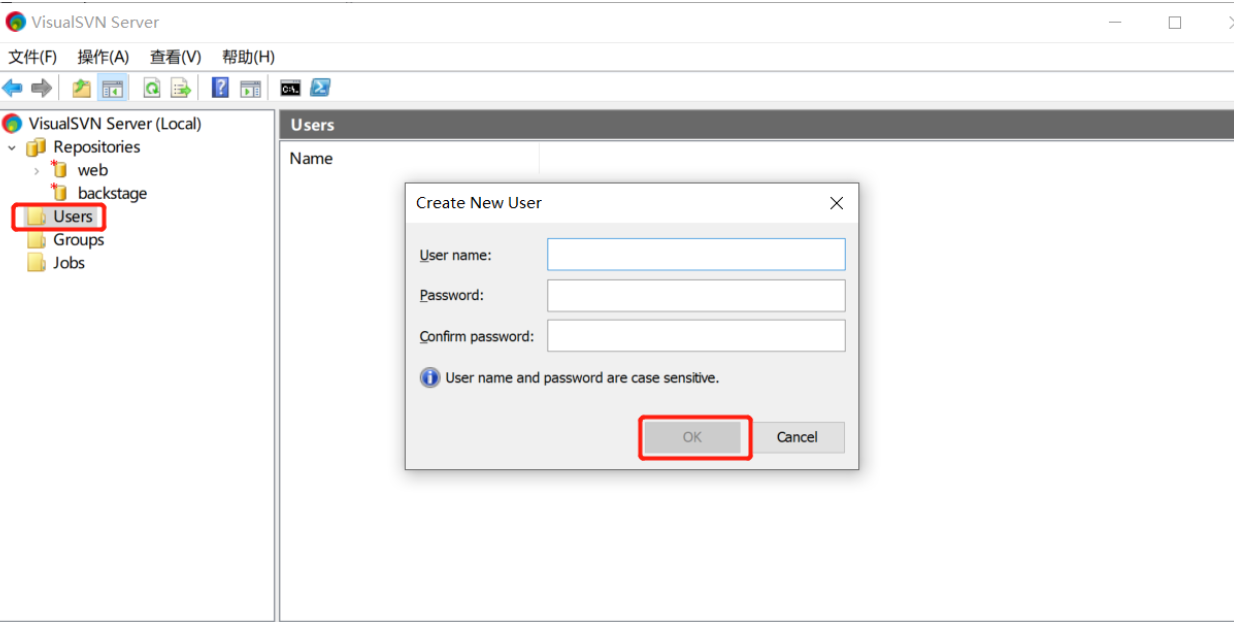Maximize the VisualSVN Server window

1175,22
